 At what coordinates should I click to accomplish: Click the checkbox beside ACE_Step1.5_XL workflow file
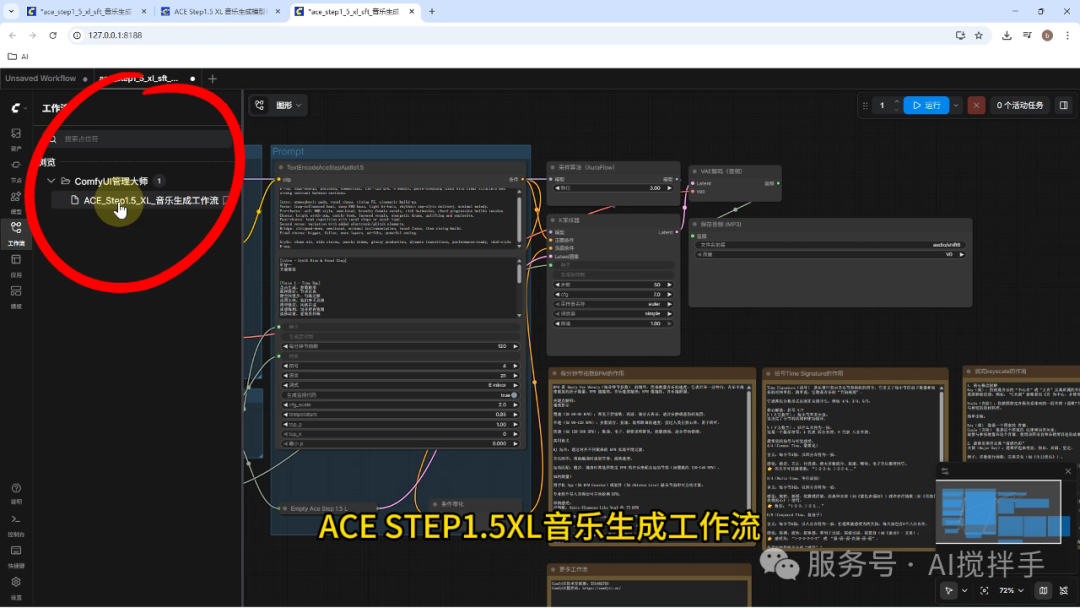pos(227,200)
